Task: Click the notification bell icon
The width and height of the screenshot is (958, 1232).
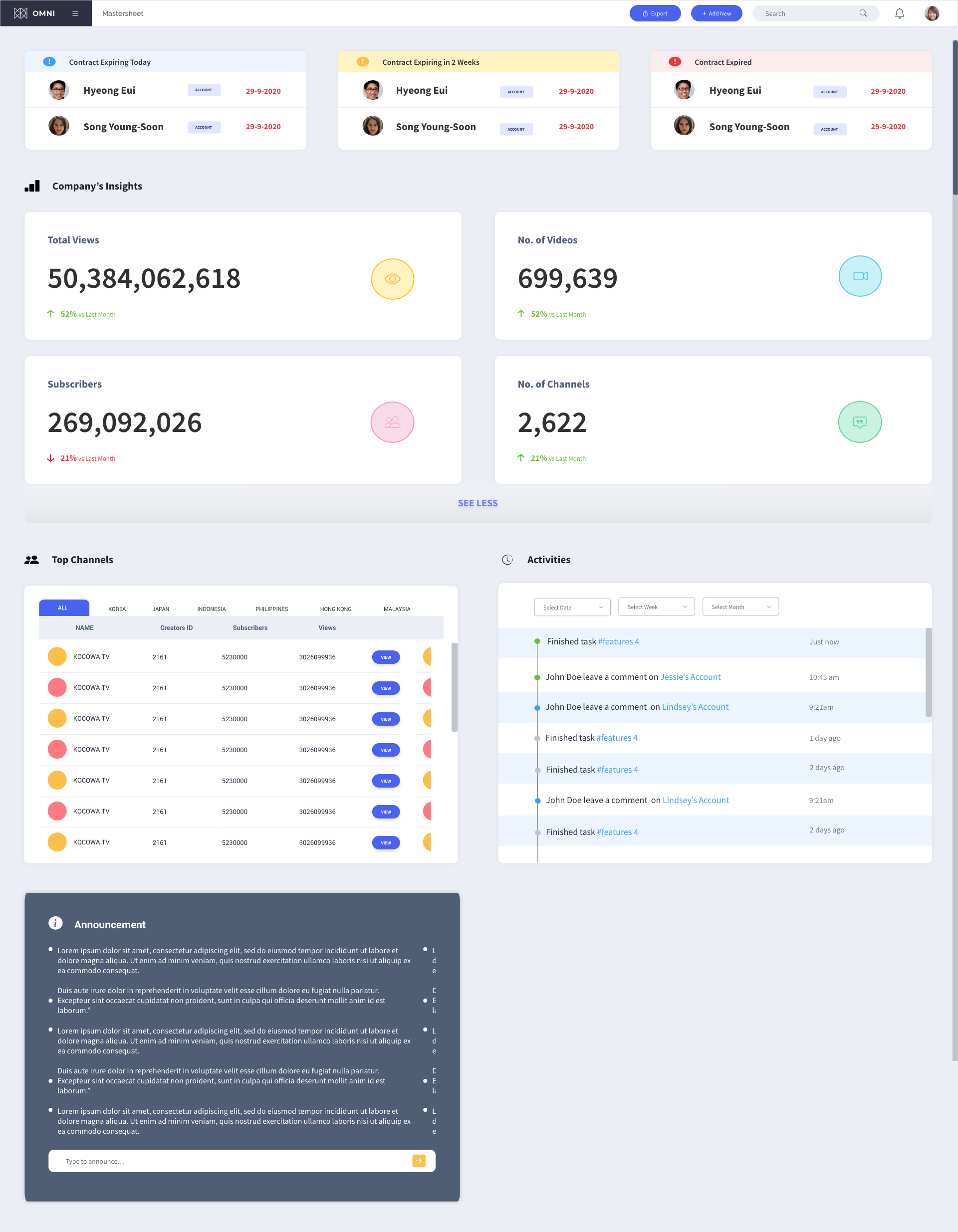Action: [x=899, y=13]
